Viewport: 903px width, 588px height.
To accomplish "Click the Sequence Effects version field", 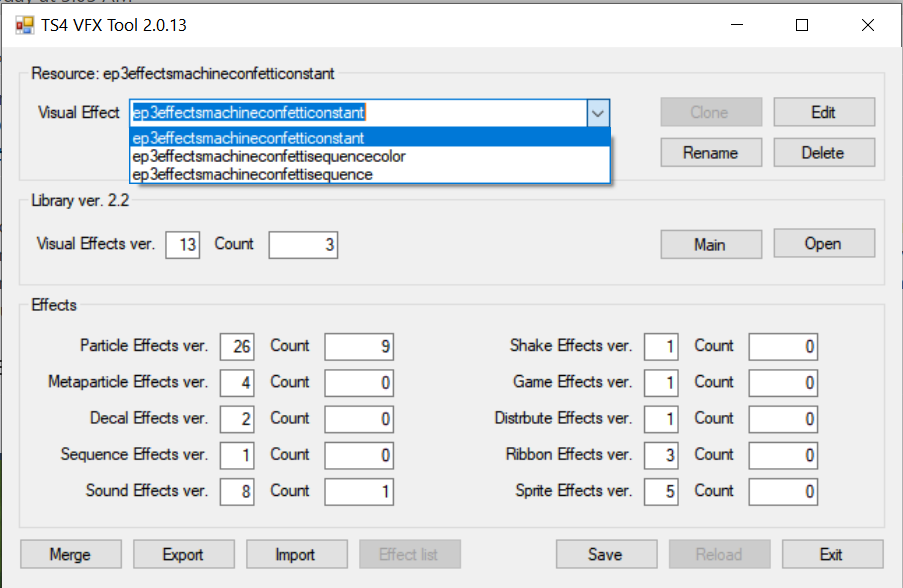I will (x=237, y=455).
